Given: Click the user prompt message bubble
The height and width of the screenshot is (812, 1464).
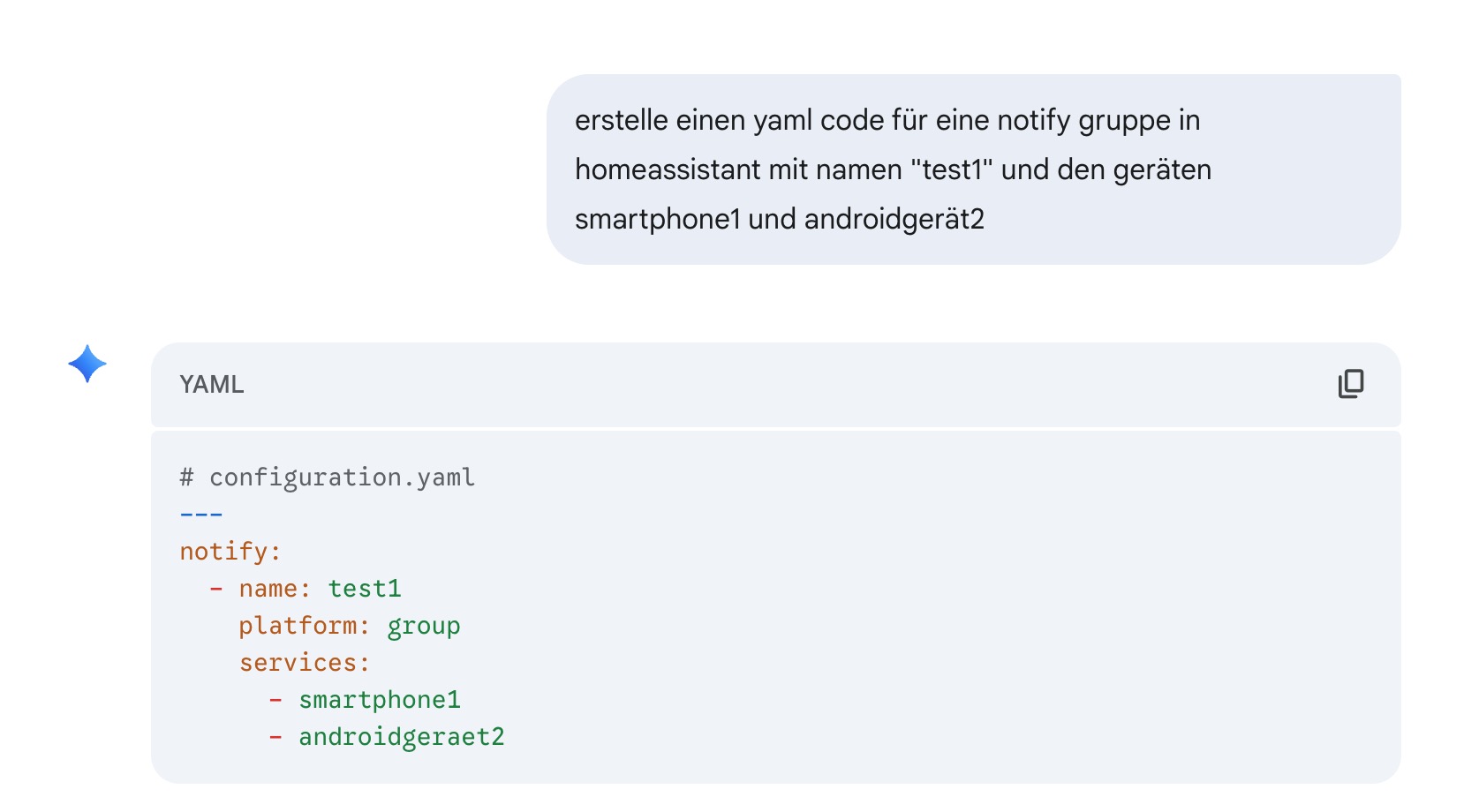Looking at the screenshot, I should pos(973,169).
